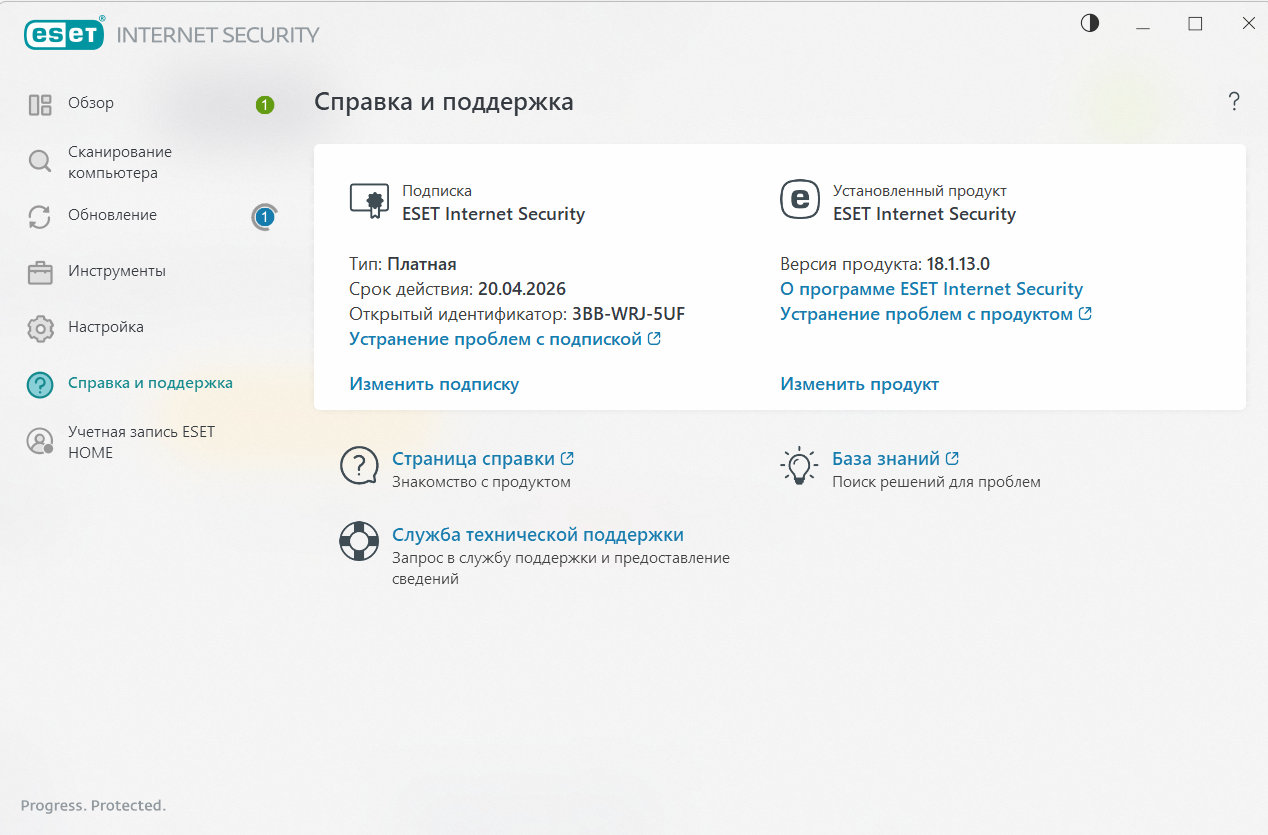
Task: Go to the Обновление section
Action: click(x=112, y=215)
